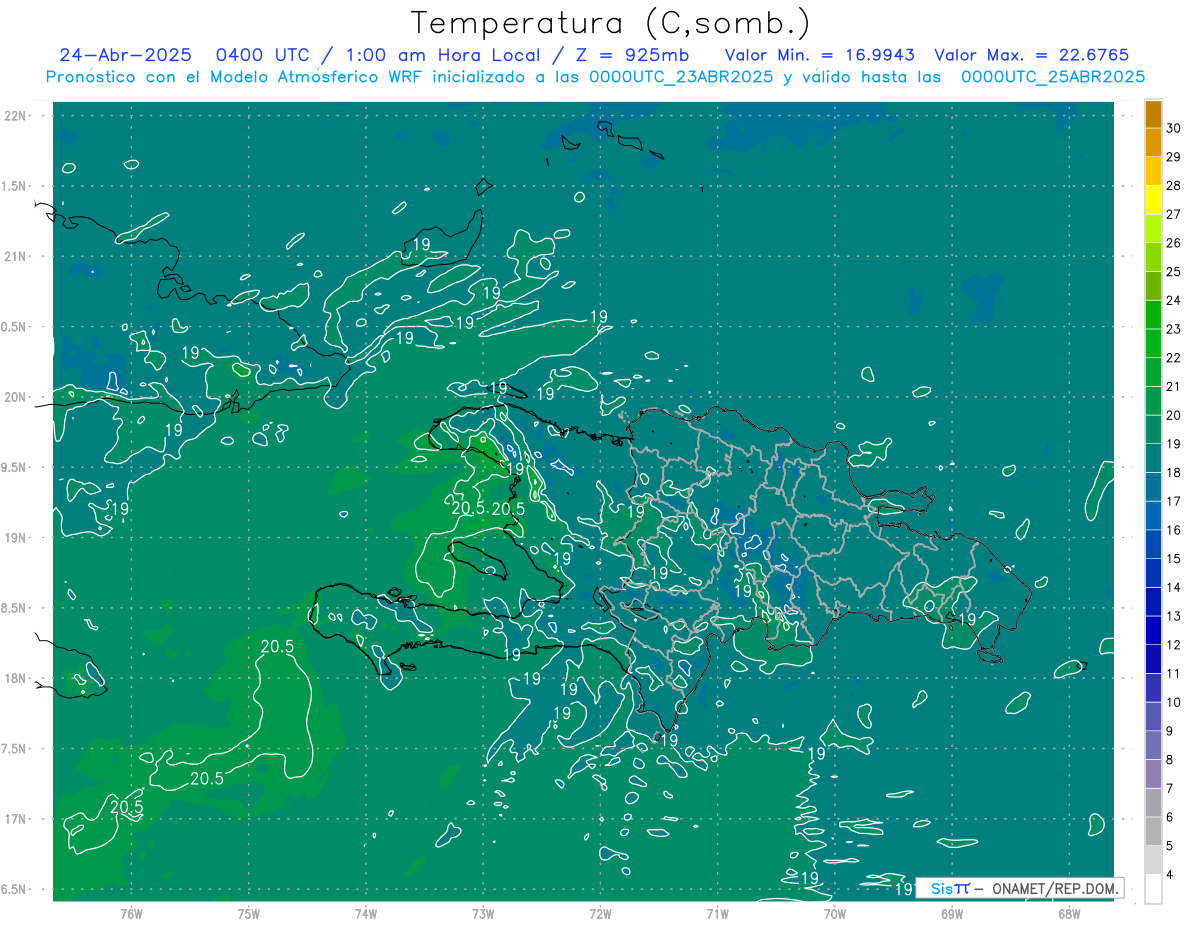
Task: Click the '20' color scale label
Action: 1173,415
